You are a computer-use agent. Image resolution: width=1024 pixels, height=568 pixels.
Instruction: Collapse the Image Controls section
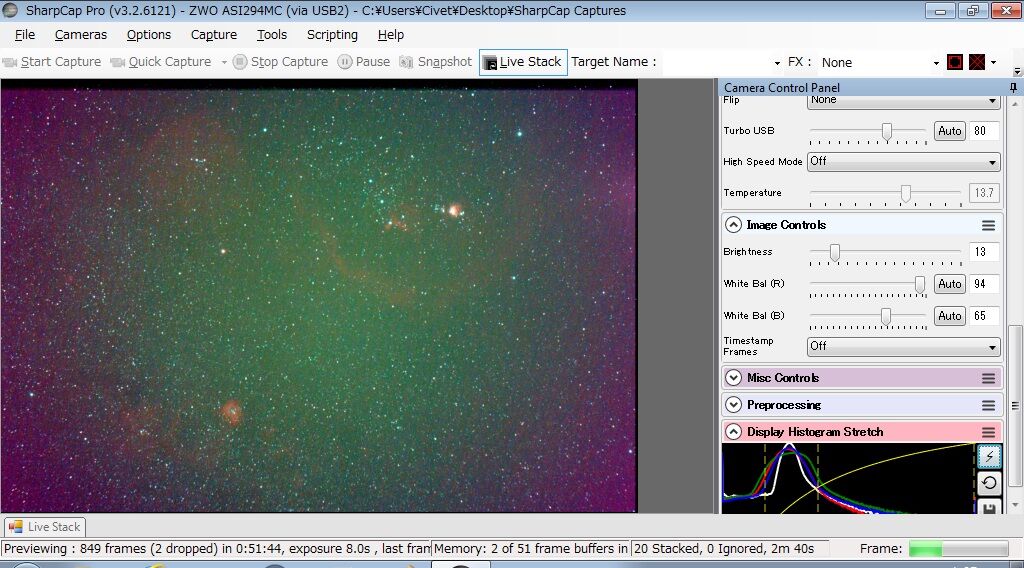coord(733,225)
